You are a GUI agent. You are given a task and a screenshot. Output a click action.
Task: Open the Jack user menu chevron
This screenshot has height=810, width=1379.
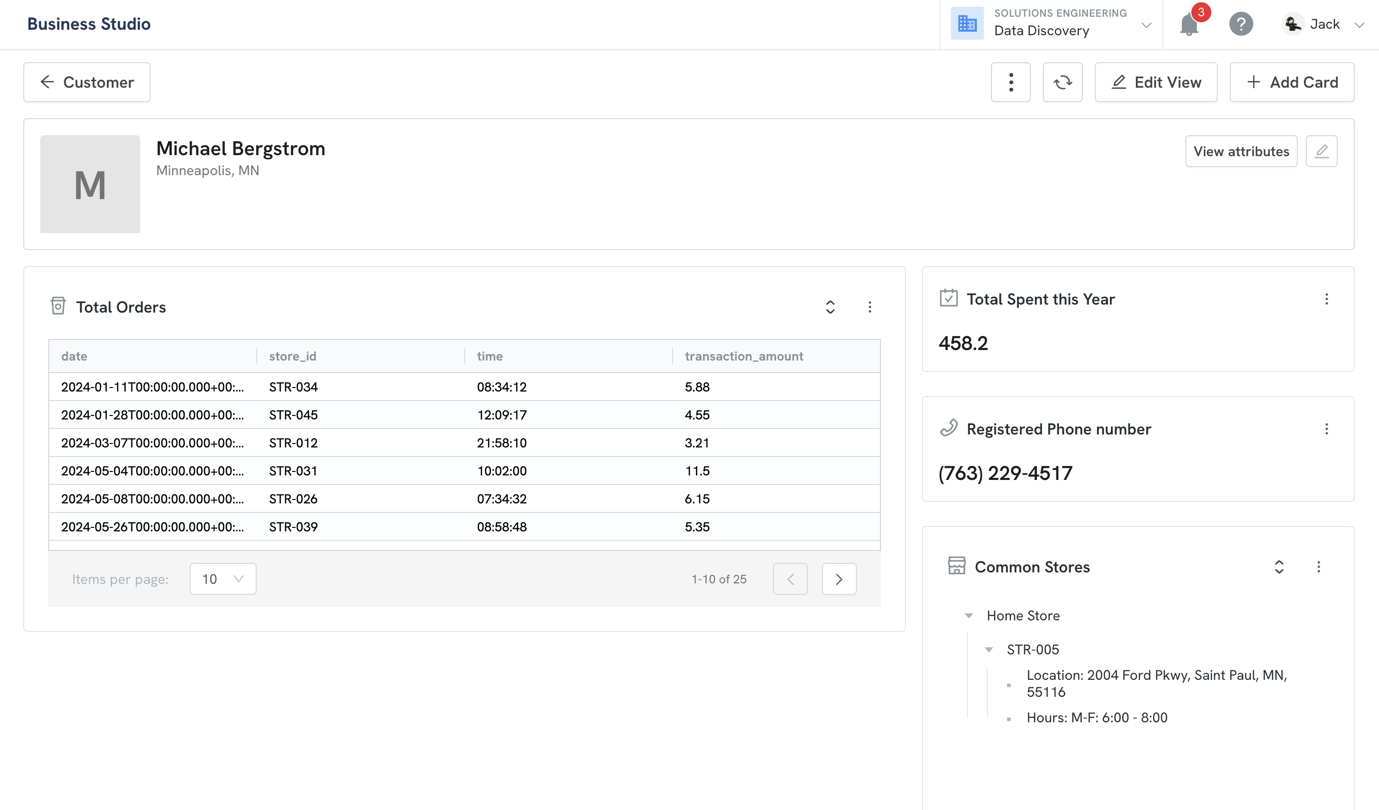point(1359,25)
